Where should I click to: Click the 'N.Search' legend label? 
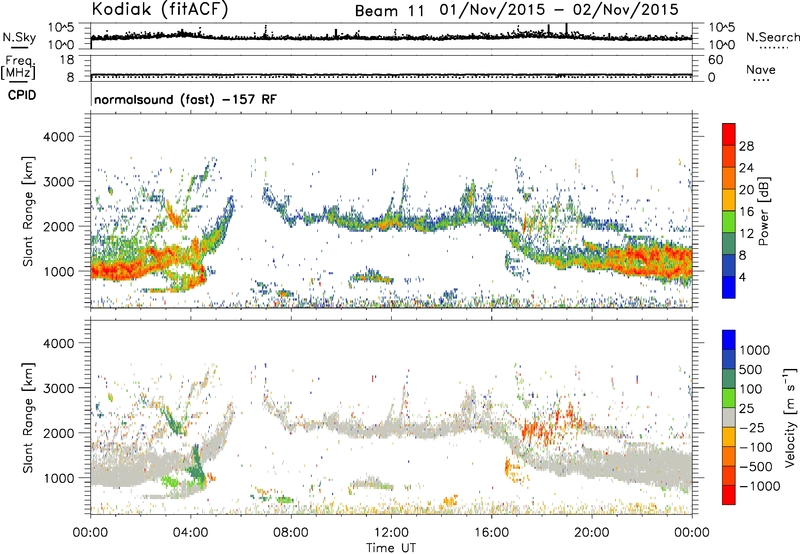(x=773, y=37)
